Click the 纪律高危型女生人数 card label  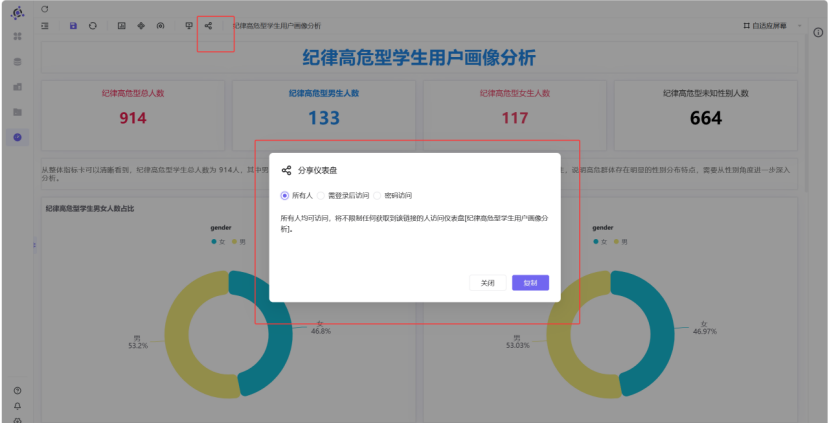515,93
